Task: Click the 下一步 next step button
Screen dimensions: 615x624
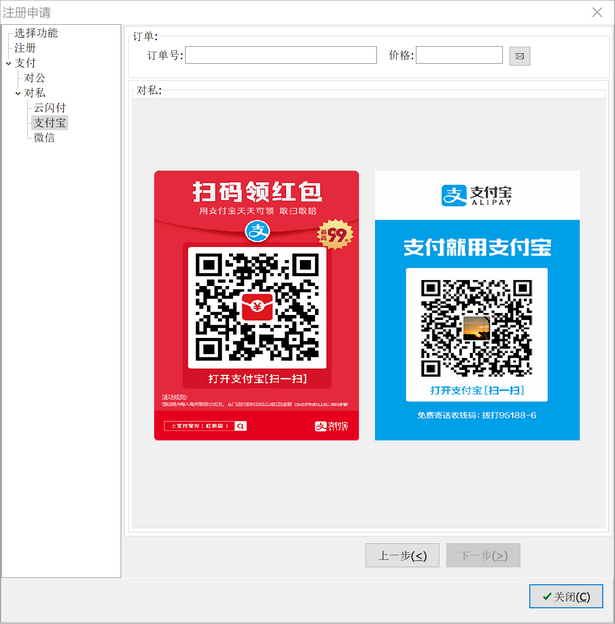Action: pyautogui.click(x=483, y=555)
